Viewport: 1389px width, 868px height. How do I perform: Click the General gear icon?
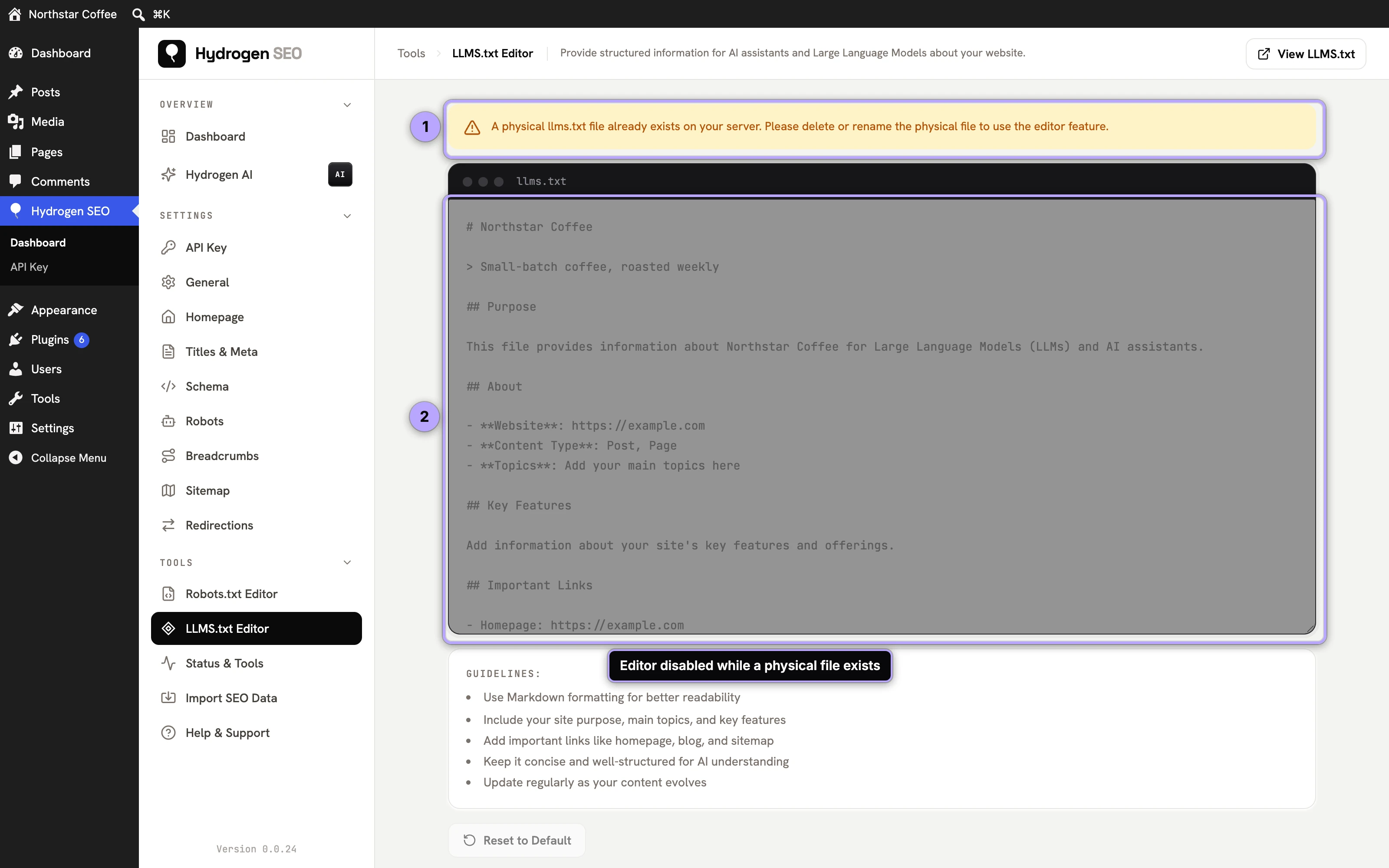168,283
